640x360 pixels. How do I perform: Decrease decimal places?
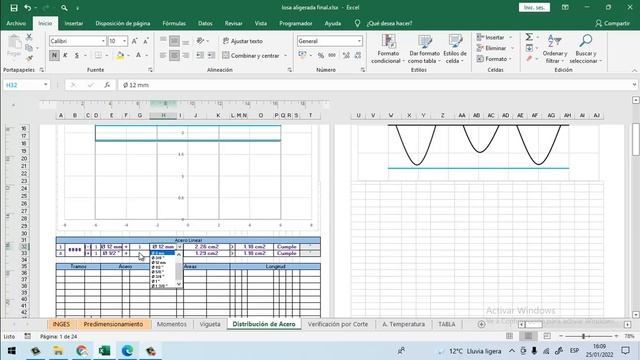click(358, 55)
